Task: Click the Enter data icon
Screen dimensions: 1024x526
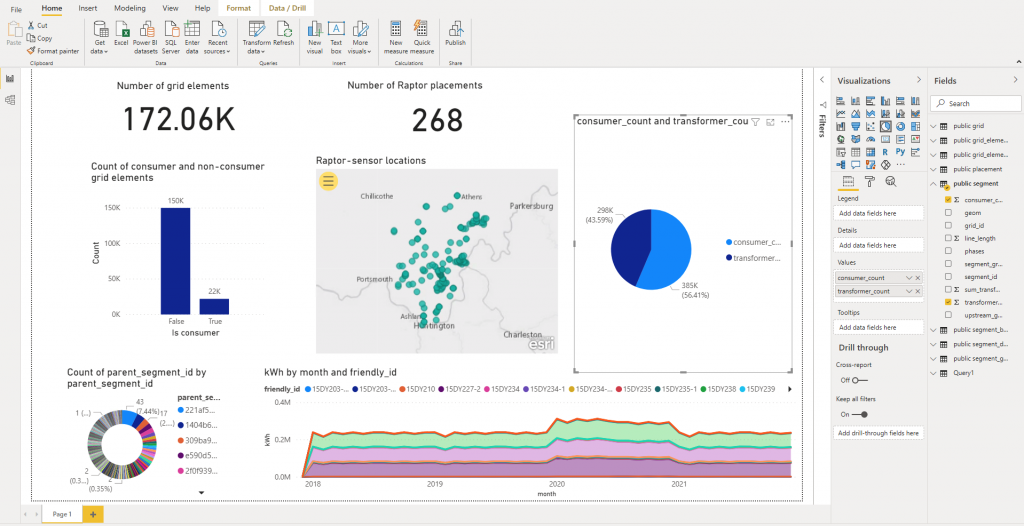Action: click(192, 29)
